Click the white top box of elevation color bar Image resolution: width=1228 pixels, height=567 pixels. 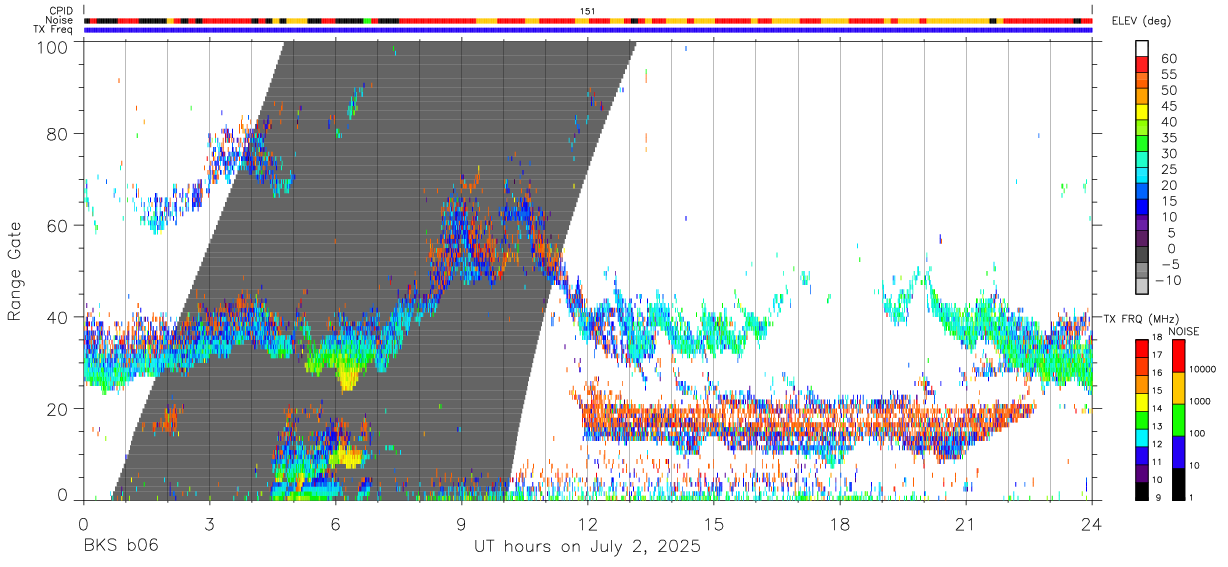[x=1143, y=49]
